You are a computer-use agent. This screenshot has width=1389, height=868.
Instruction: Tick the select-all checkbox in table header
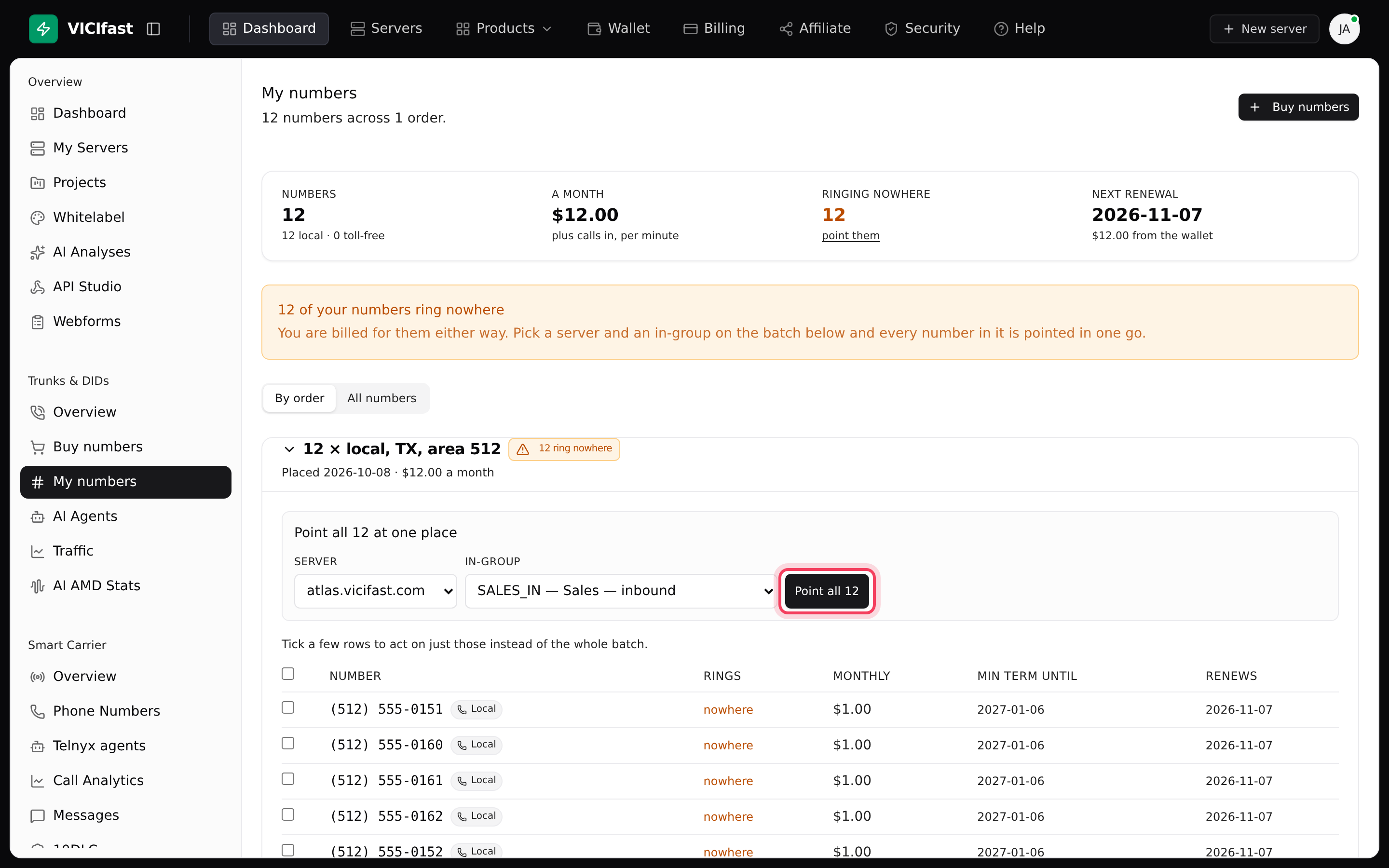click(288, 673)
